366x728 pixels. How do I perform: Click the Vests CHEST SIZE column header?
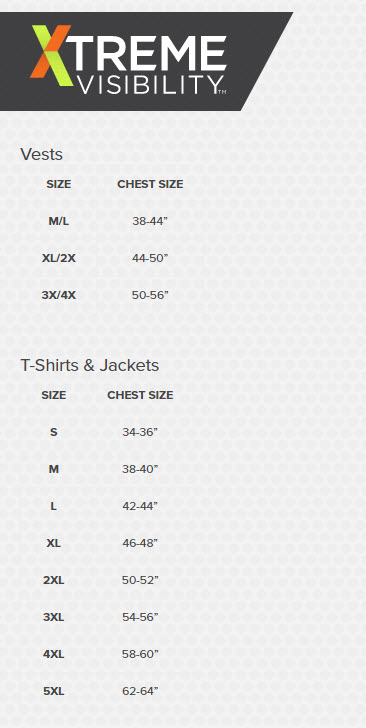pos(150,184)
